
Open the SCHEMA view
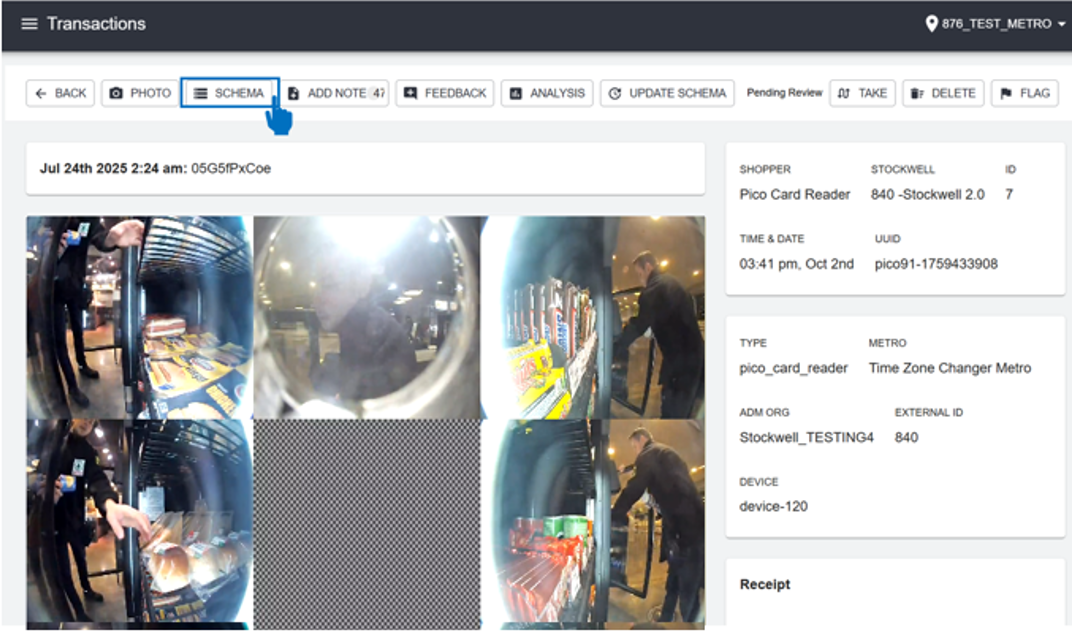pyautogui.click(x=229, y=93)
